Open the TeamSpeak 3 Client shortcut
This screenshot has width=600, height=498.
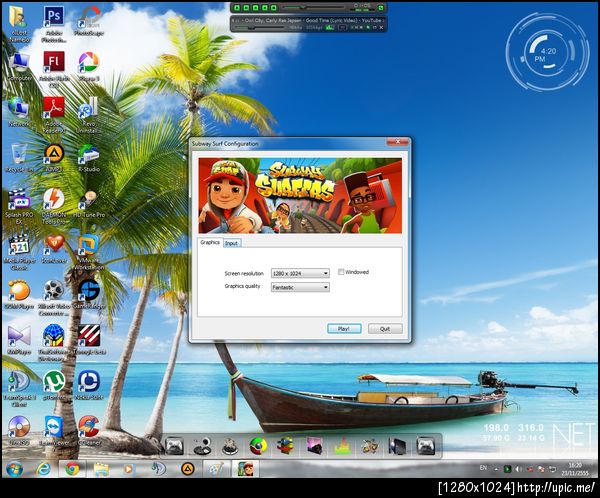19,388
